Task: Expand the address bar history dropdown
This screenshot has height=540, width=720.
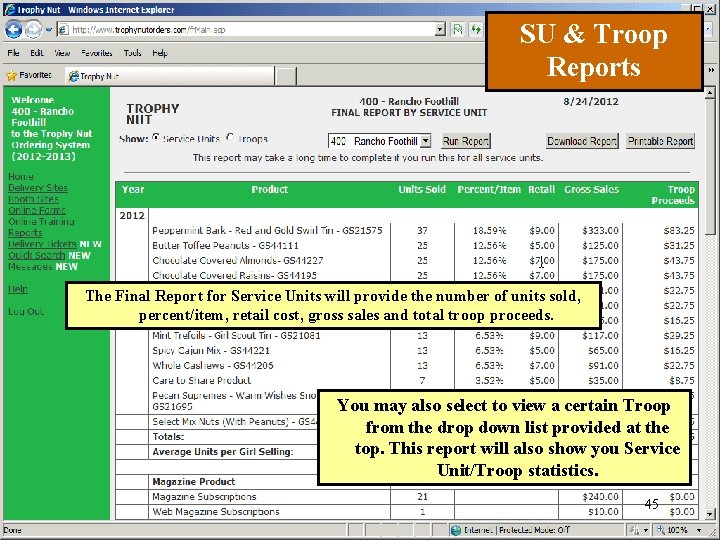Action: (440, 29)
